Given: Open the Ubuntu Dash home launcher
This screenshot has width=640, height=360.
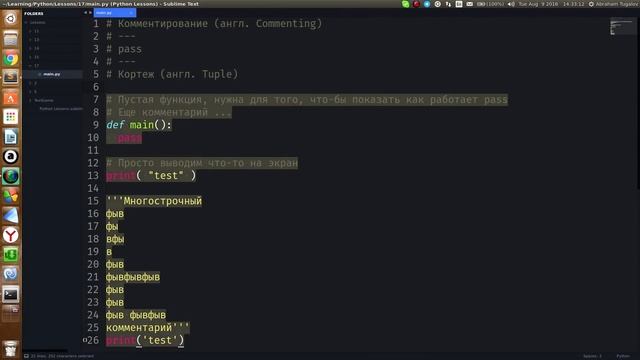Looking at the screenshot, I should coord(11,19).
